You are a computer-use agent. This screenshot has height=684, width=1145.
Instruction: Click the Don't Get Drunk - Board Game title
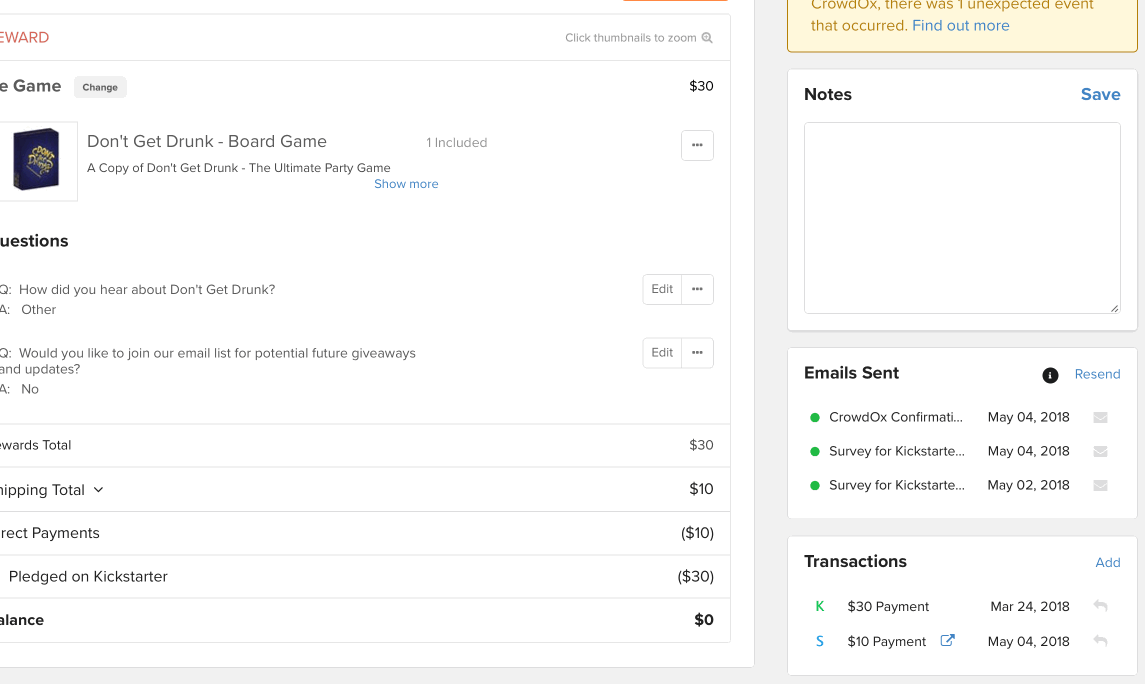pyautogui.click(x=207, y=142)
